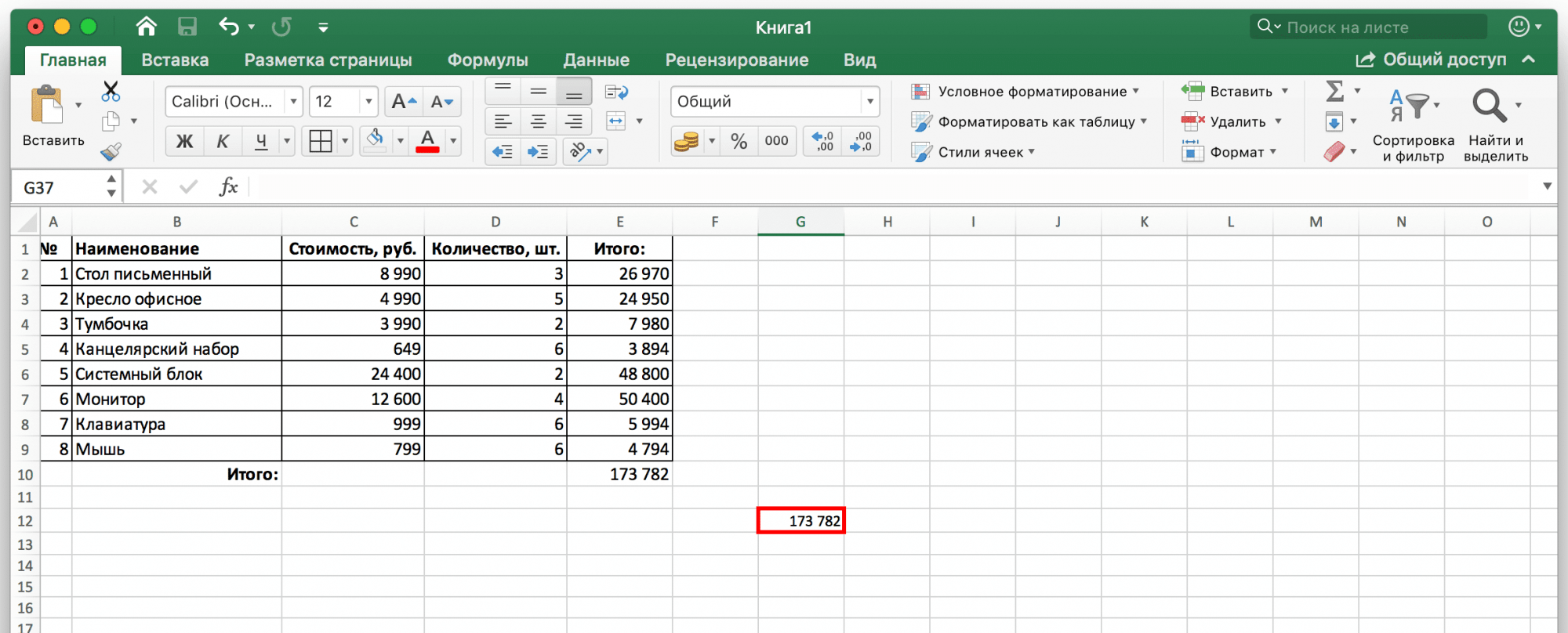
Task: Open the Формат cells dropdown
Action: (x=1272, y=152)
